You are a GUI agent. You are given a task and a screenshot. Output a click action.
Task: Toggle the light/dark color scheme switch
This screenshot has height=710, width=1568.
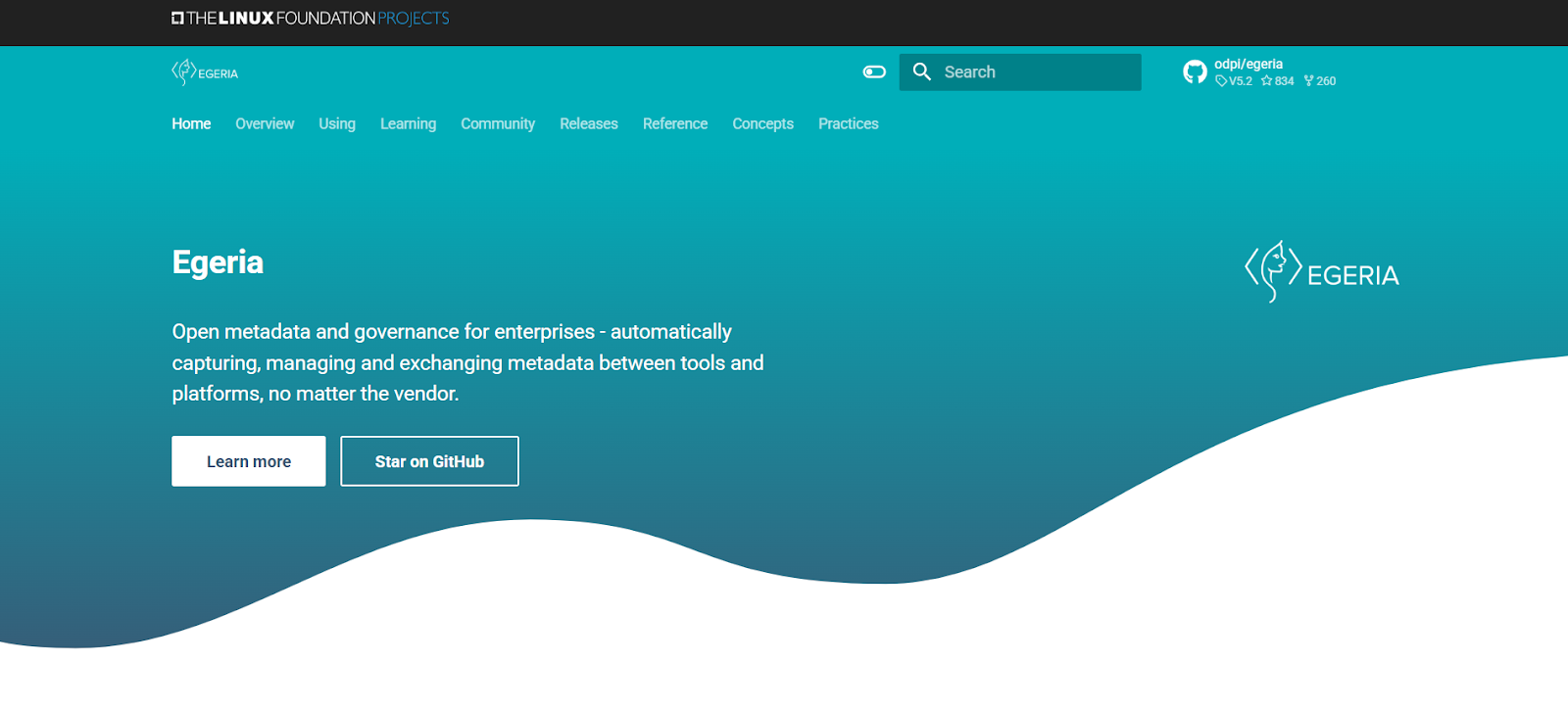coord(874,71)
